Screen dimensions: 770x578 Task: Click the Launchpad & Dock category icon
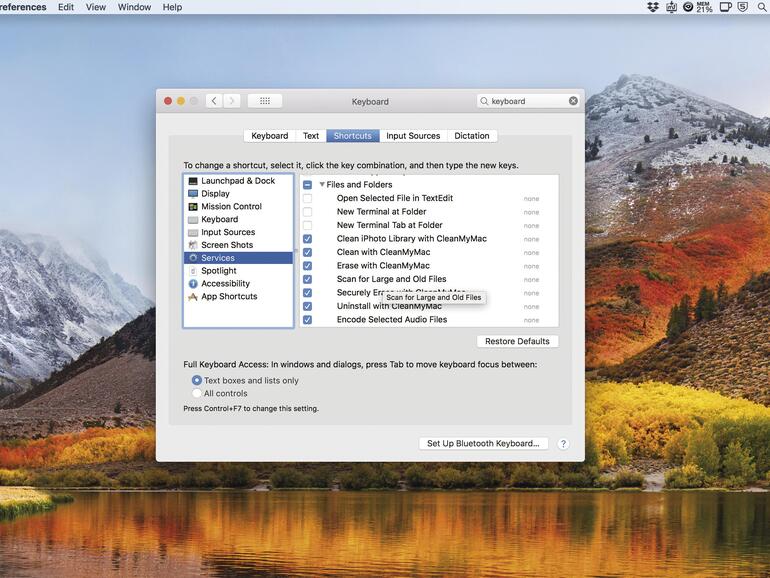point(193,181)
